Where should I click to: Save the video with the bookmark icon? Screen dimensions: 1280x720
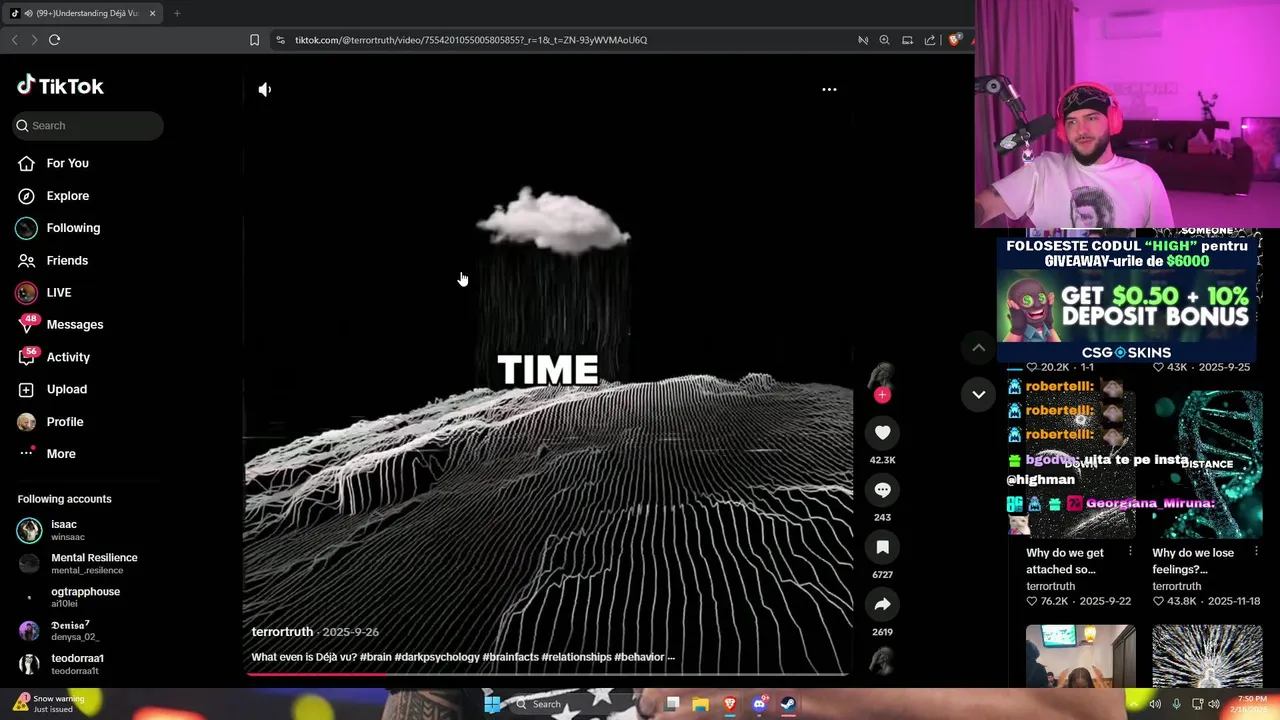point(882,547)
